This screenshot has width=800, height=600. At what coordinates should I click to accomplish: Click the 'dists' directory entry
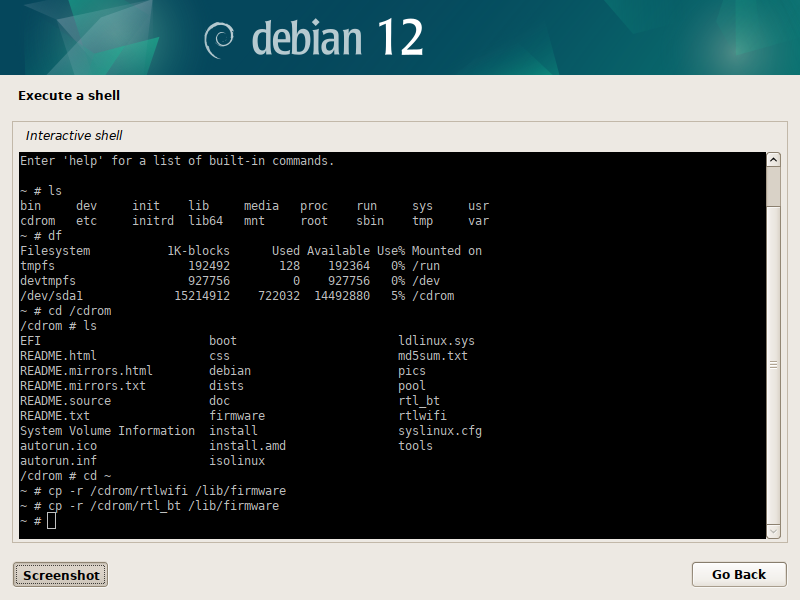point(227,386)
